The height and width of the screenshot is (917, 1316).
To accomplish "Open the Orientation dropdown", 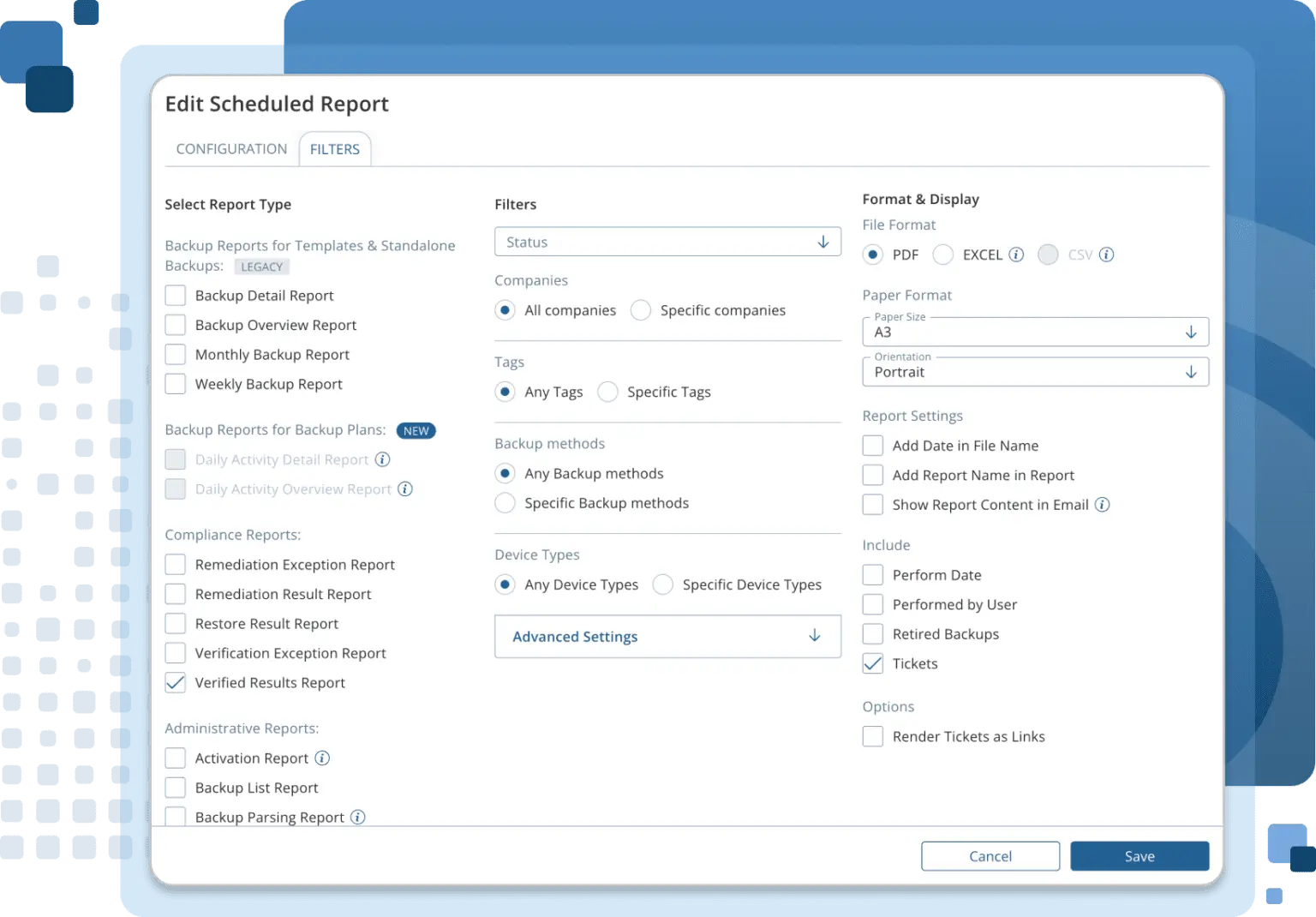I will (1035, 372).
